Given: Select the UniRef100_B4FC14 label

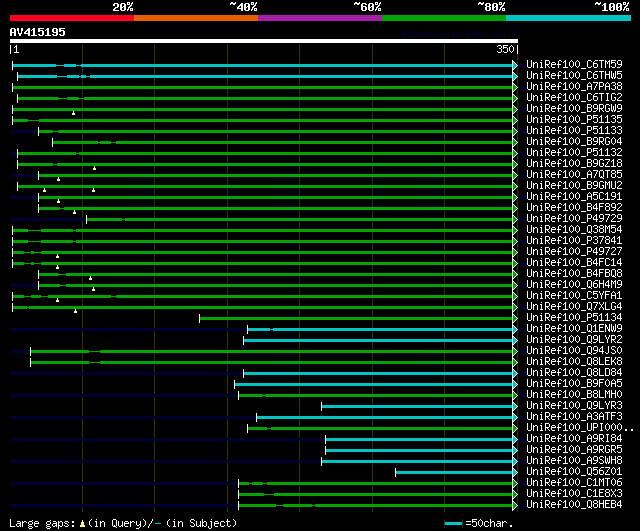Looking at the screenshot, I should (574, 263).
